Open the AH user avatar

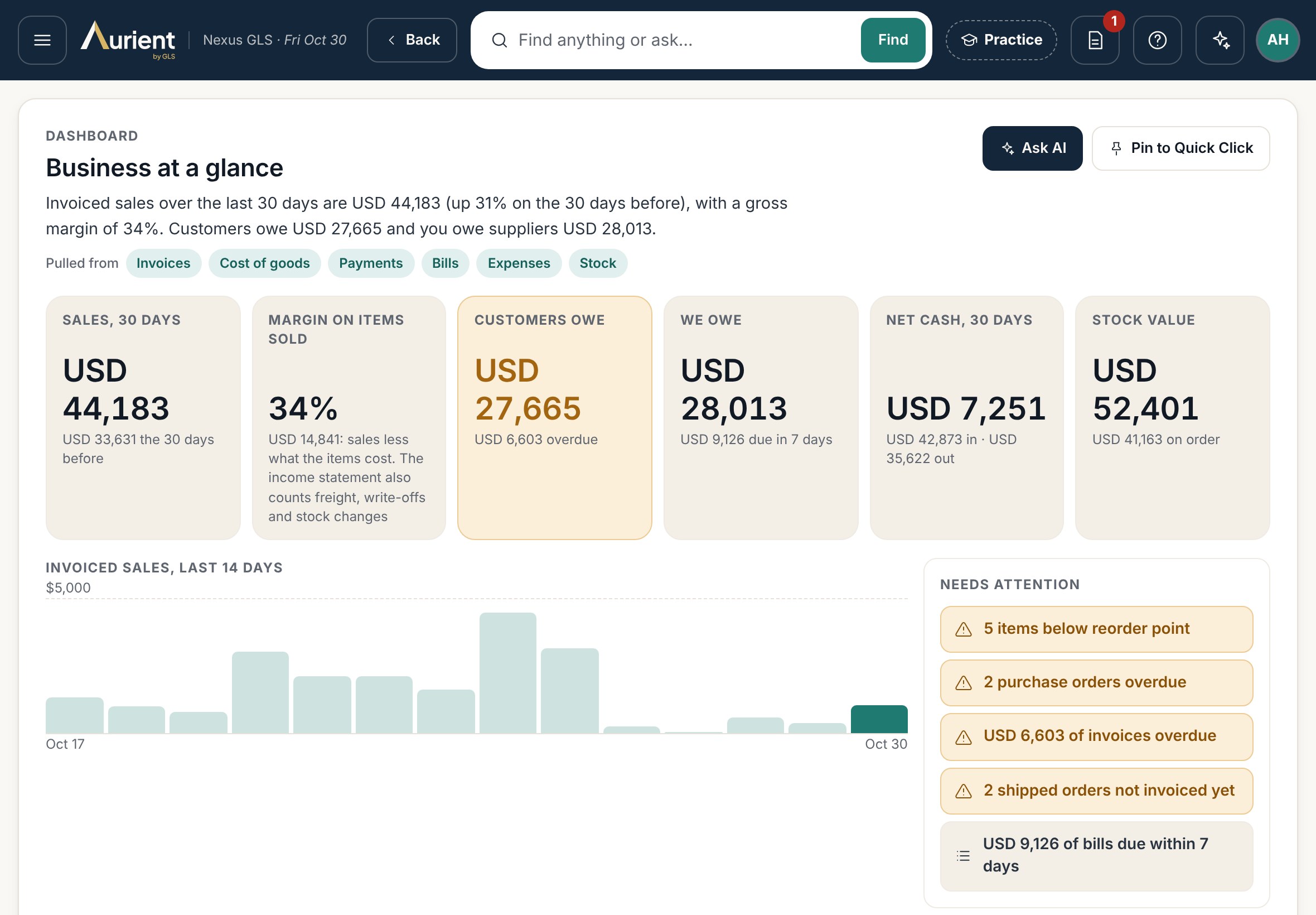[x=1278, y=40]
